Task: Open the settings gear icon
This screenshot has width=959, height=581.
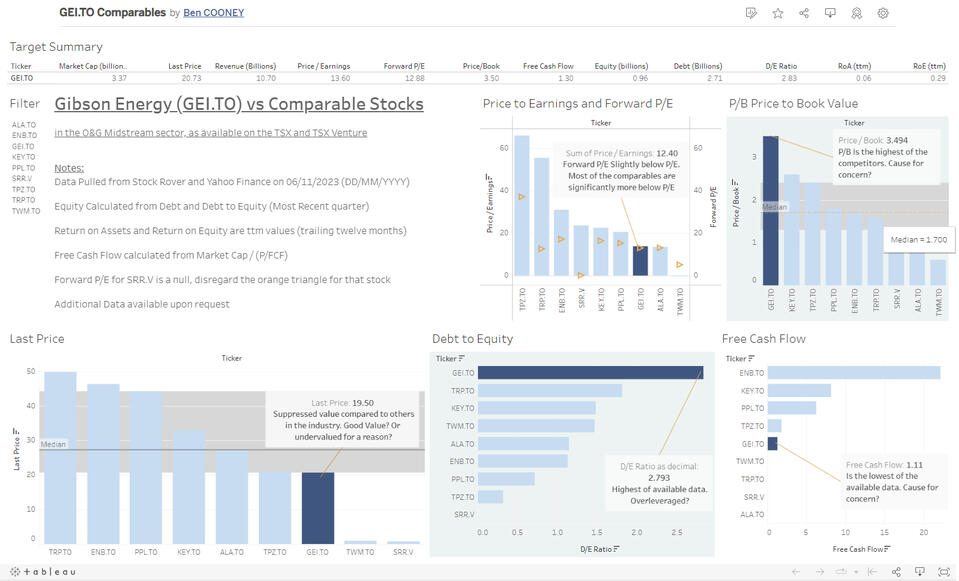Action: pos(883,13)
